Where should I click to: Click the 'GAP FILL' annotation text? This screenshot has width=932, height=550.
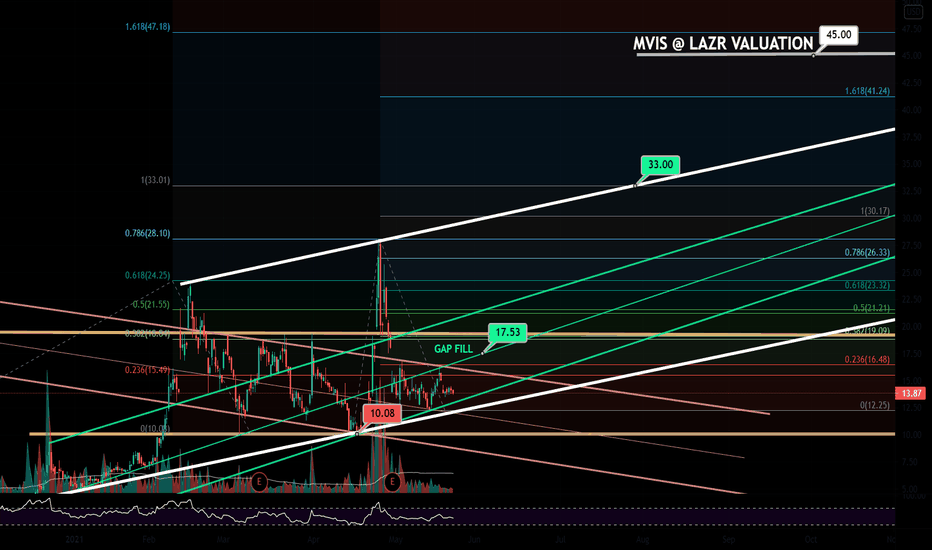point(454,349)
